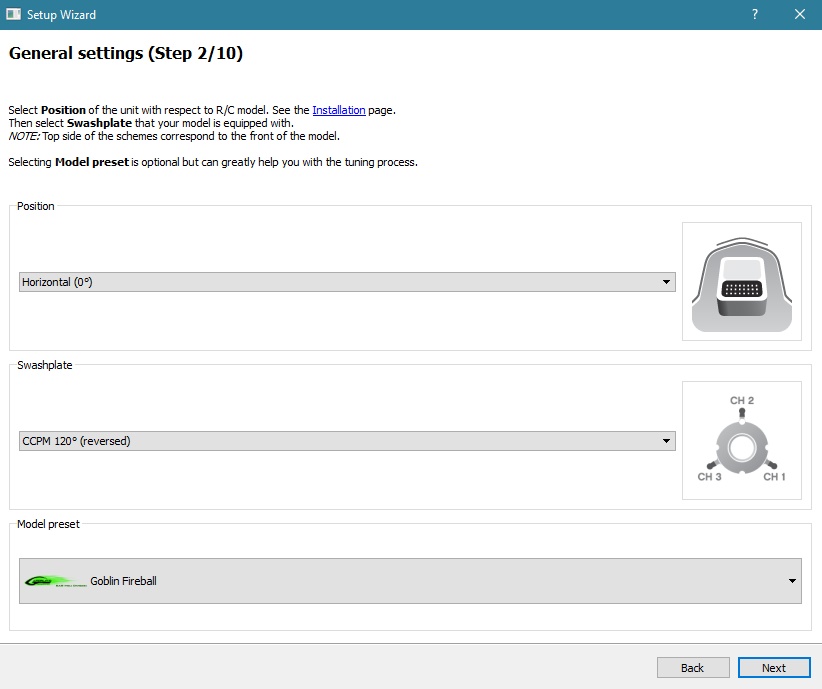Click the Model preset dropdown arrow
This screenshot has height=689, width=822.
(792, 581)
